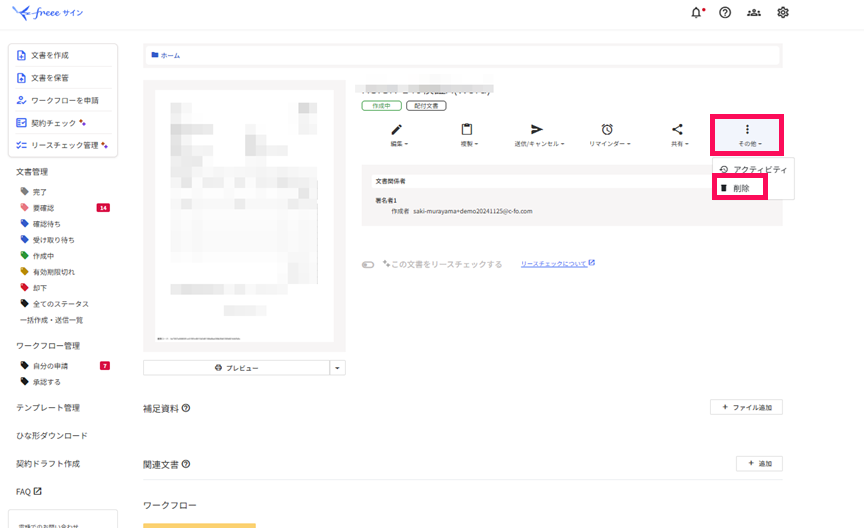The width and height of the screenshot is (864, 528).
Task: Click the green 作成中 status badge
Action: [x=381, y=106]
